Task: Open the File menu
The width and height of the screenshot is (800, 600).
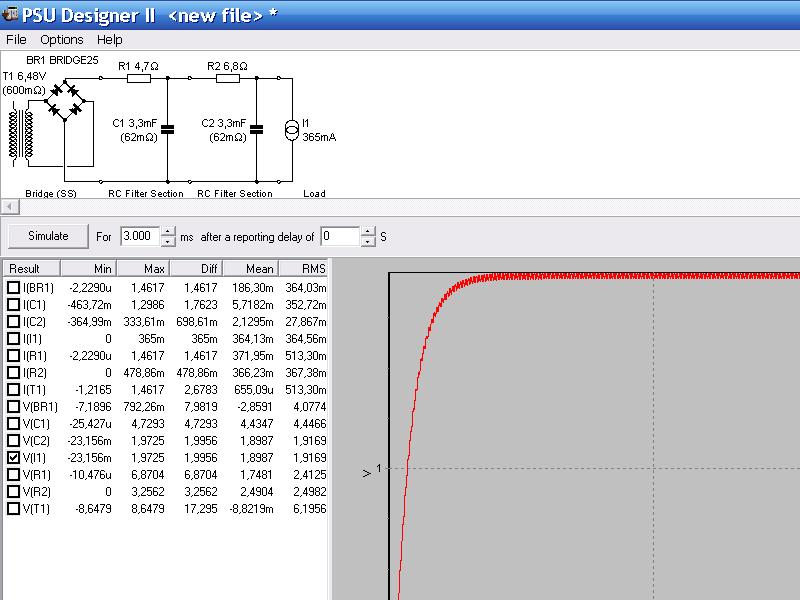Action: (x=16, y=40)
